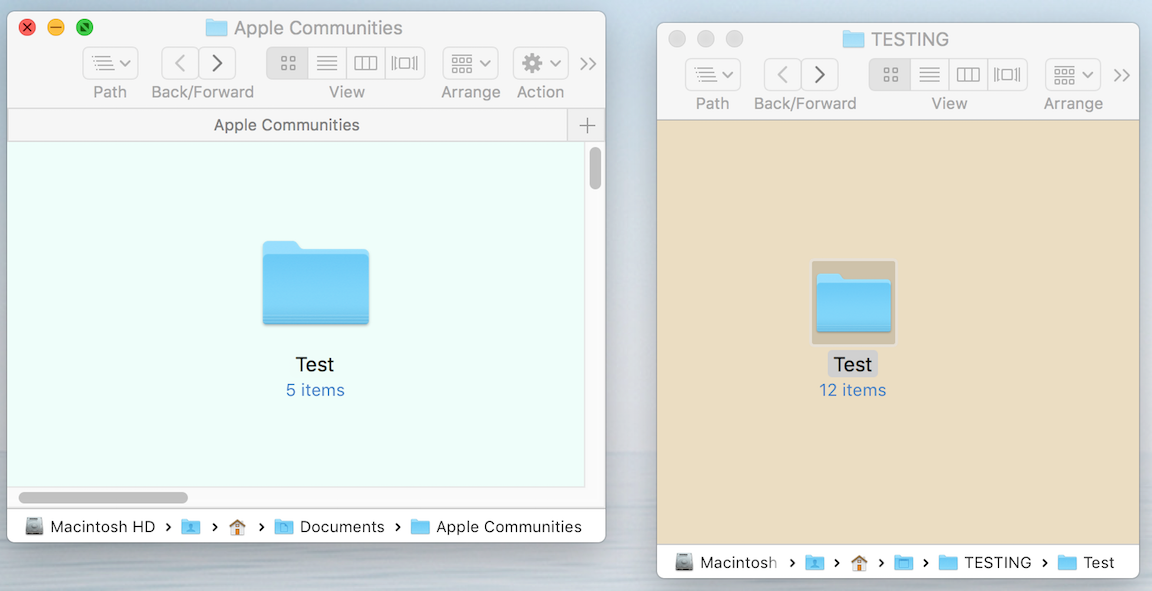Select Test folder with 5 items
Image resolution: width=1152 pixels, height=591 pixels.
(315, 285)
